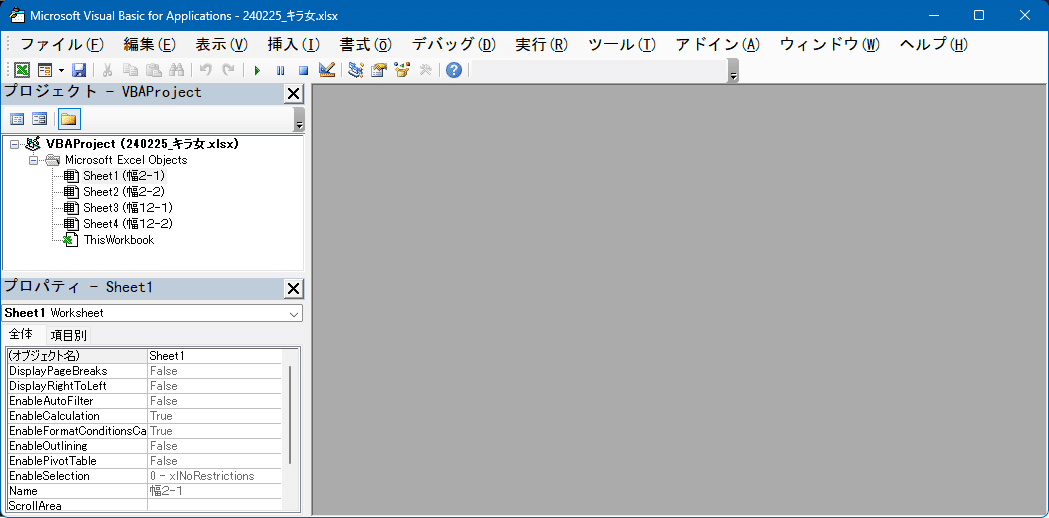Edit the (オブジェクト名) value Sheet1
This screenshot has height=518, width=1049.
click(x=214, y=356)
